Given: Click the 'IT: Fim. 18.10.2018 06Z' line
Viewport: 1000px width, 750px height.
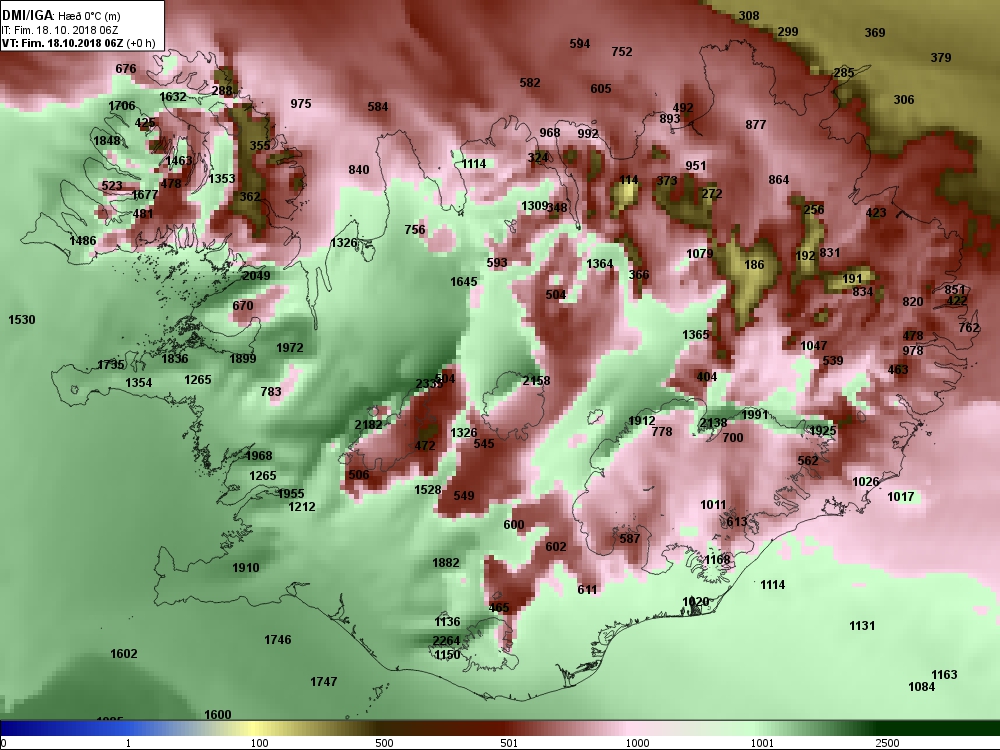Looking at the screenshot, I should click(60, 30).
